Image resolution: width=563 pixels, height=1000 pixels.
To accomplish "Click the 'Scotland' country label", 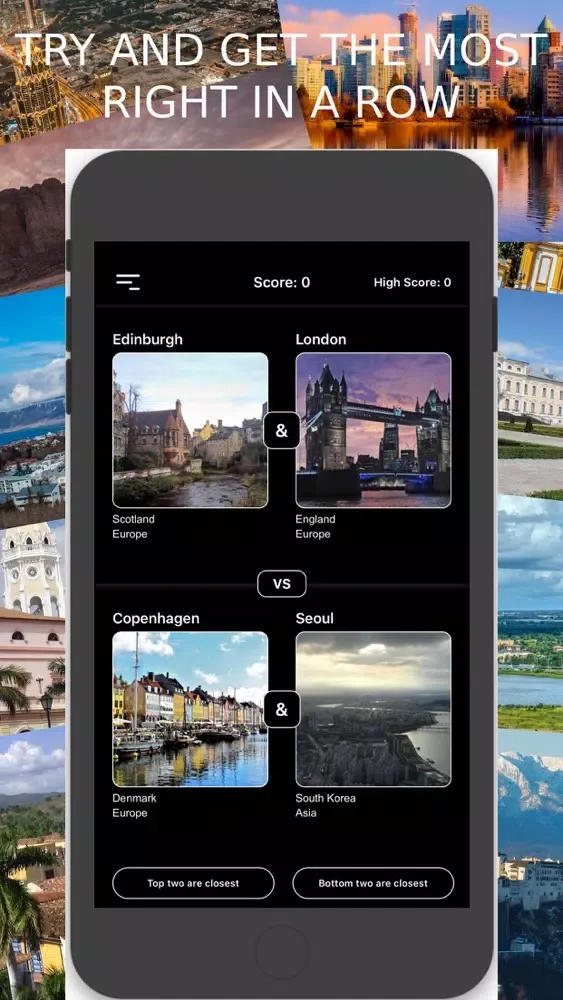I will coord(133,519).
